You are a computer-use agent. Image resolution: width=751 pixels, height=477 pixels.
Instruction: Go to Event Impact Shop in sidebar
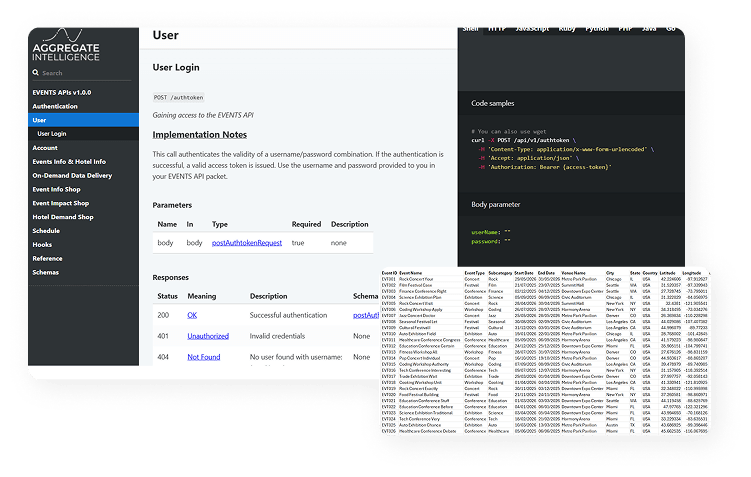[x=63, y=203]
